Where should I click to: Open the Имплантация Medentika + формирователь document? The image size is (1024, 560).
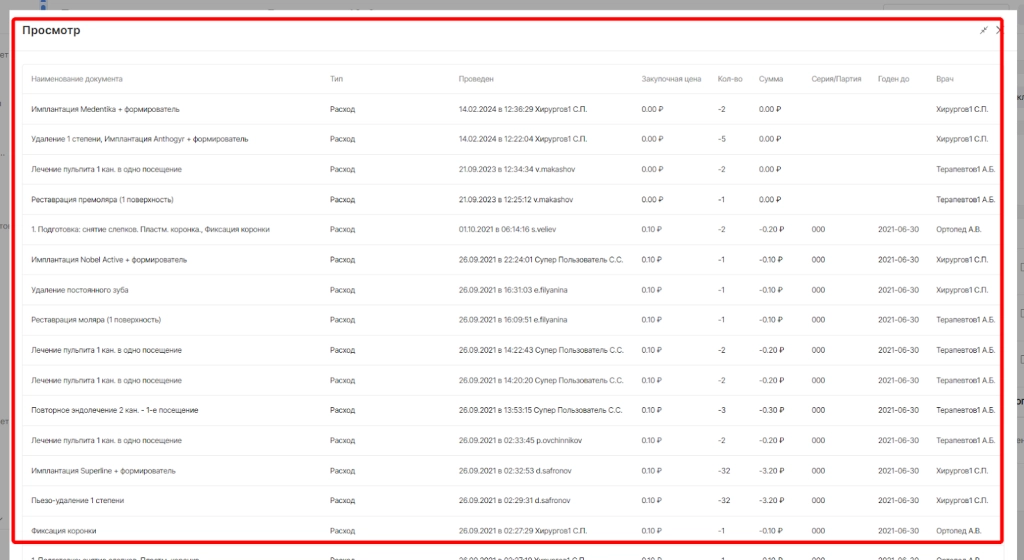(106, 109)
